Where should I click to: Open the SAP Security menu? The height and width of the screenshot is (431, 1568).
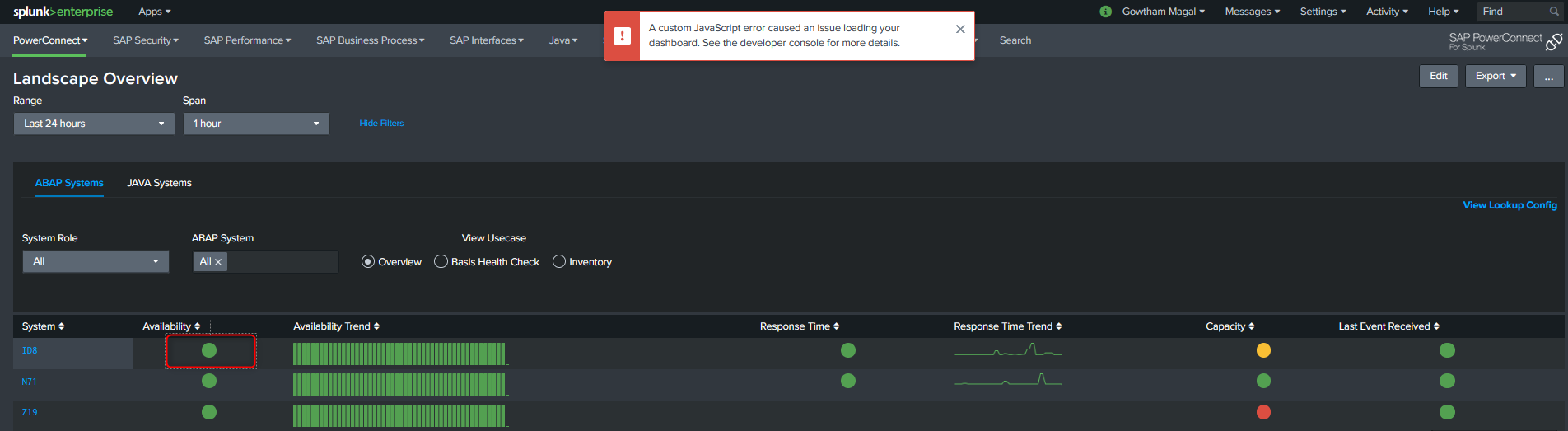pos(145,40)
